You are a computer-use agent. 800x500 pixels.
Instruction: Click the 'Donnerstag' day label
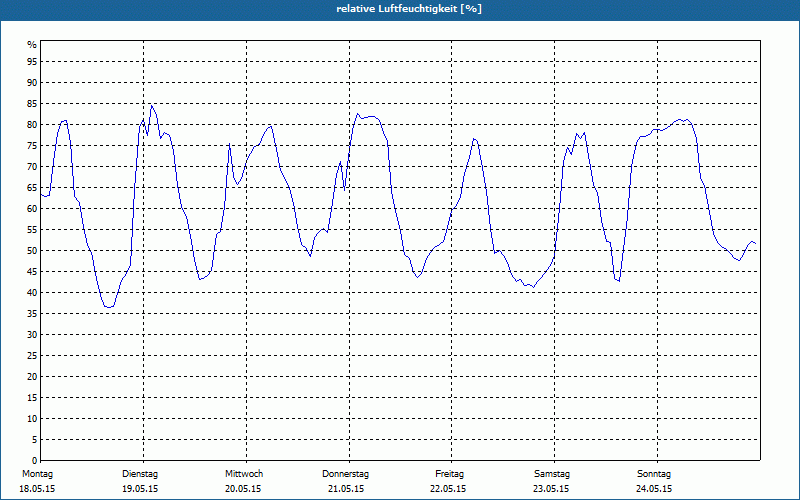[345, 474]
